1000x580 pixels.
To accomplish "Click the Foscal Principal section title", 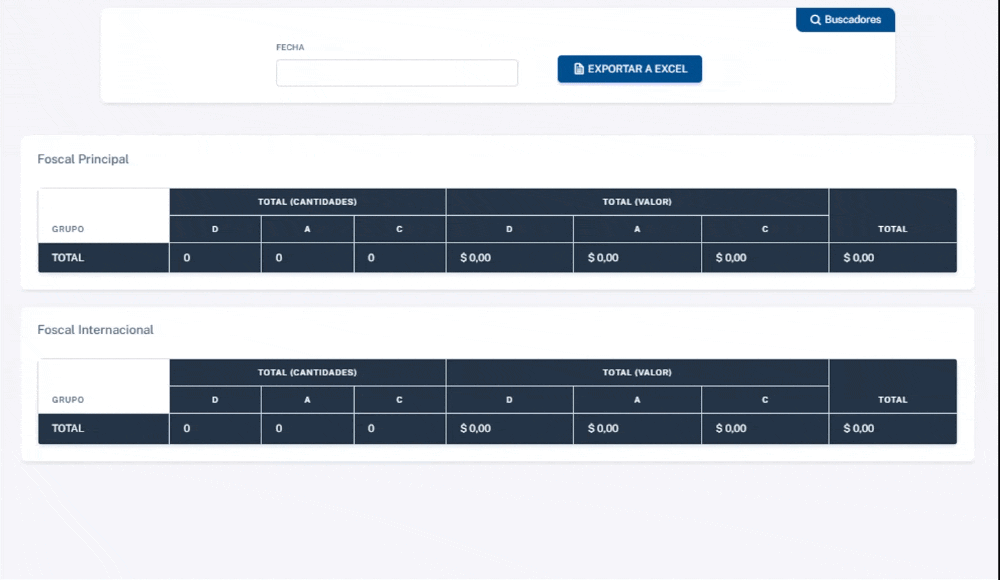I will [x=83, y=159].
